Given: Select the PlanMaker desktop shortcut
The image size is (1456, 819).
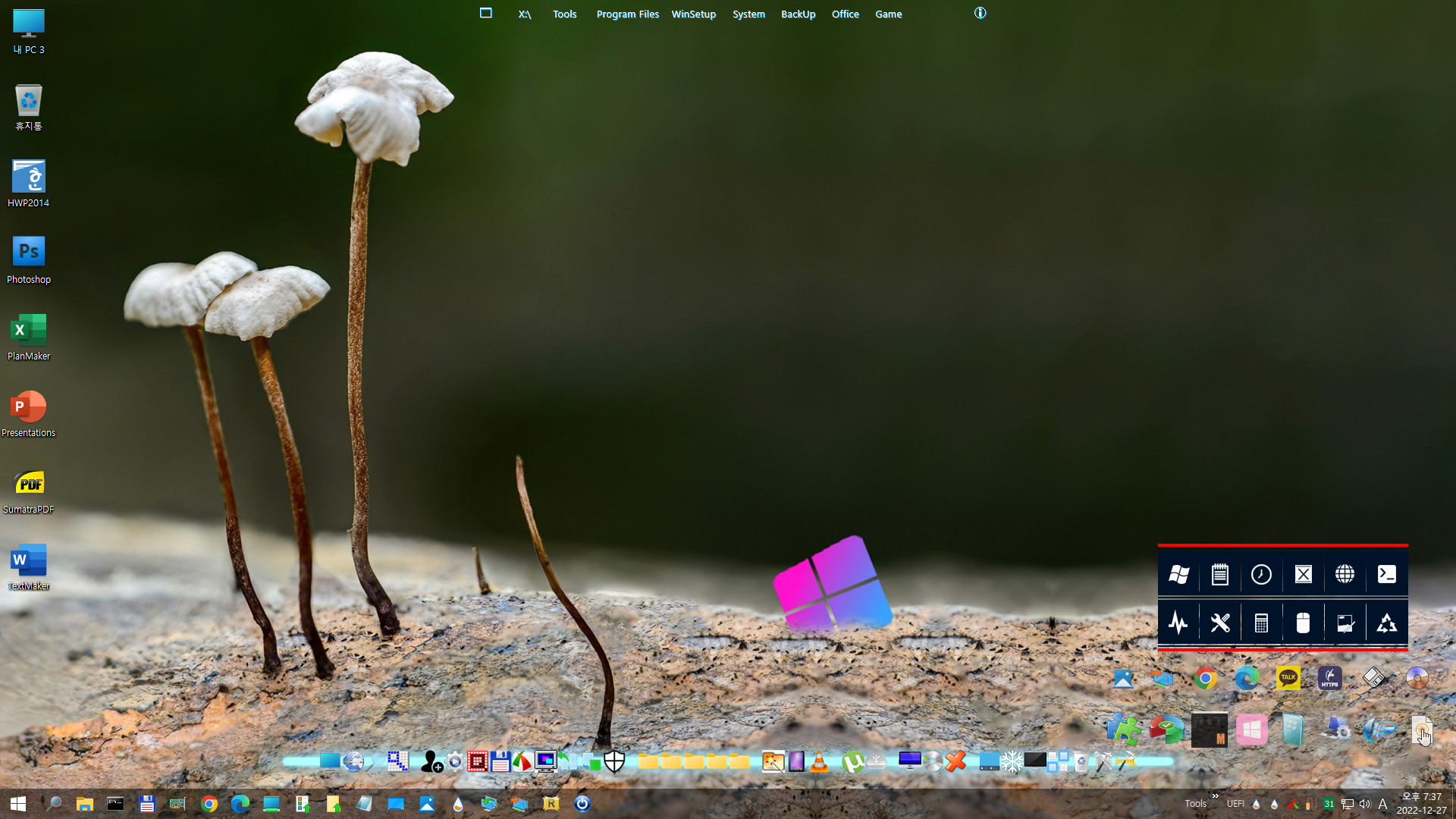Looking at the screenshot, I should coord(29,337).
